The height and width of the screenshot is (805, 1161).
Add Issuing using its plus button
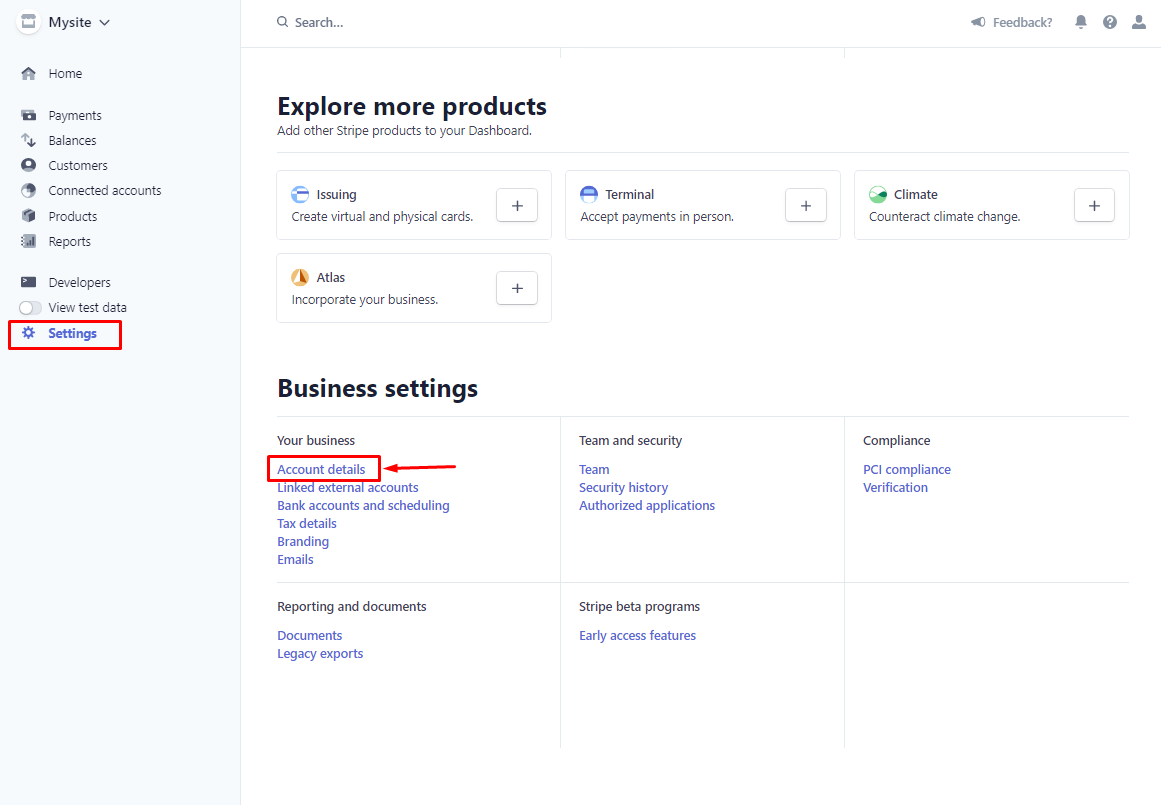coord(516,205)
